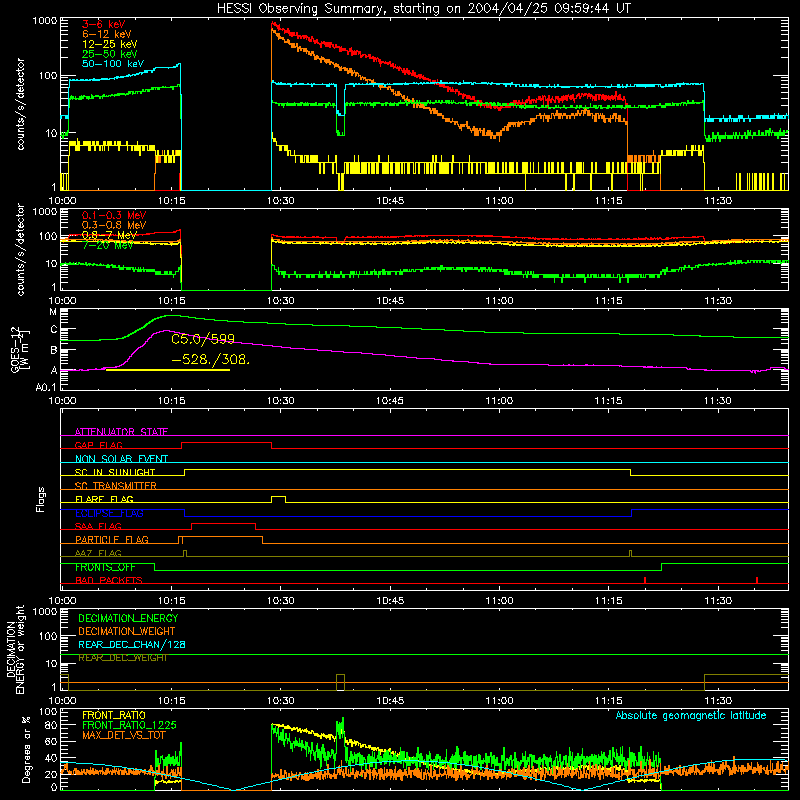Click the 0.8-7 MeV legend label
The height and width of the screenshot is (800, 800).
(x=109, y=235)
